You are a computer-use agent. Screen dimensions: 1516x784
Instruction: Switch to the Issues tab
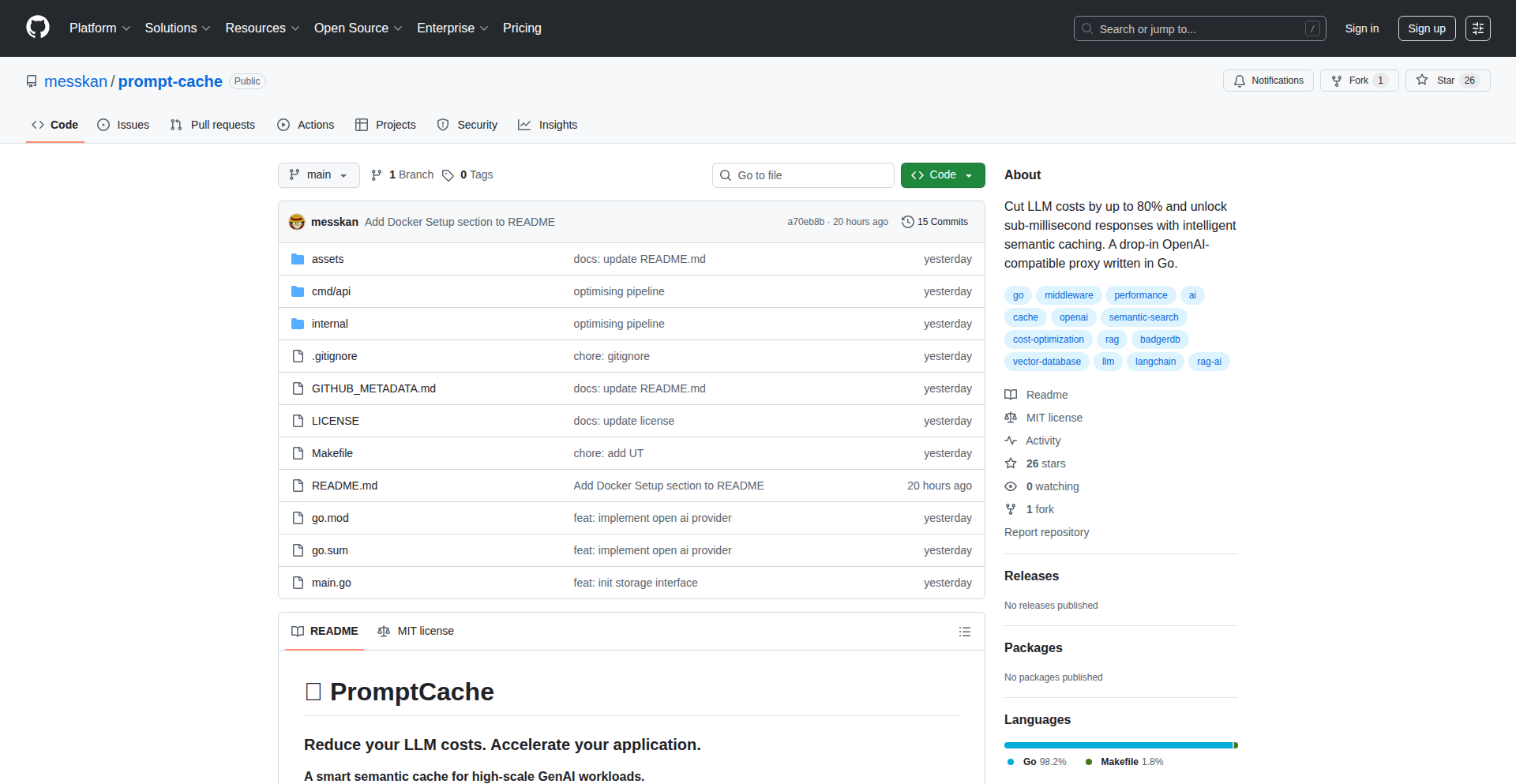[123, 125]
